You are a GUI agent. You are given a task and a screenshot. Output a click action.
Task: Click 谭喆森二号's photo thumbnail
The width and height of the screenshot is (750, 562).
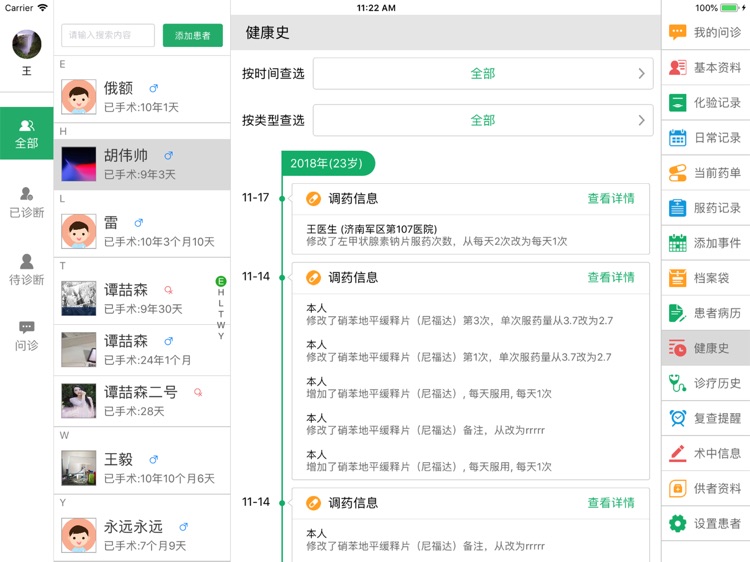click(78, 401)
